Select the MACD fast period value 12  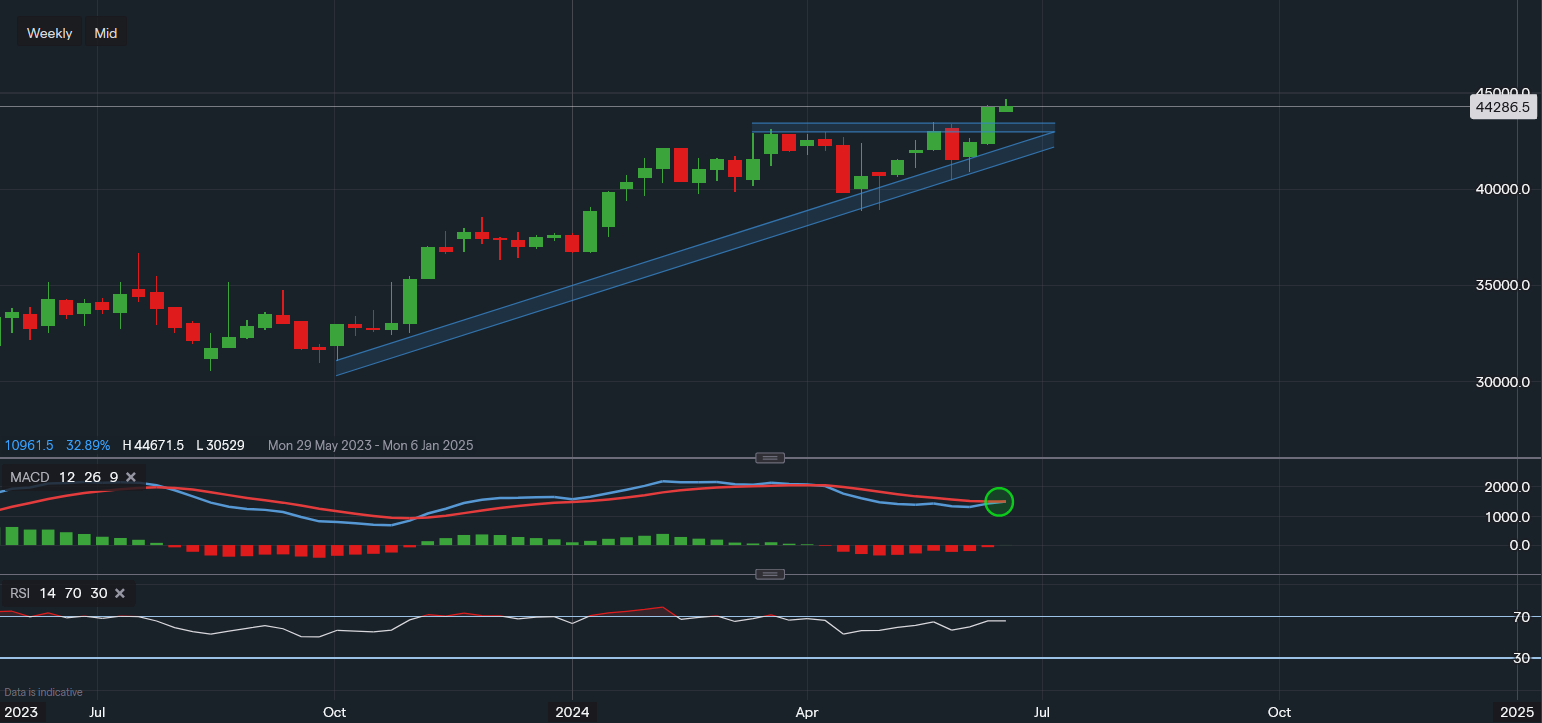[66, 477]
